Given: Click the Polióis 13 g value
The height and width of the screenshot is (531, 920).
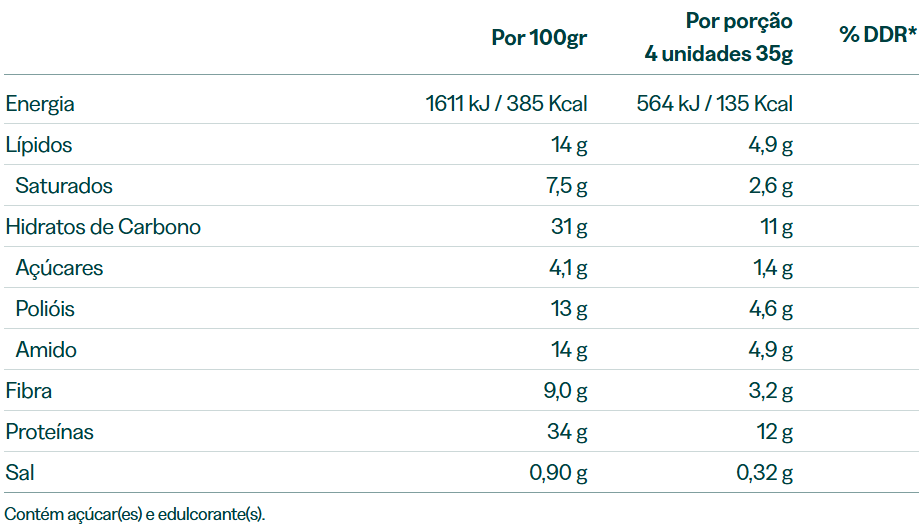Looking at the screenshot, I should tap(569, 309).
